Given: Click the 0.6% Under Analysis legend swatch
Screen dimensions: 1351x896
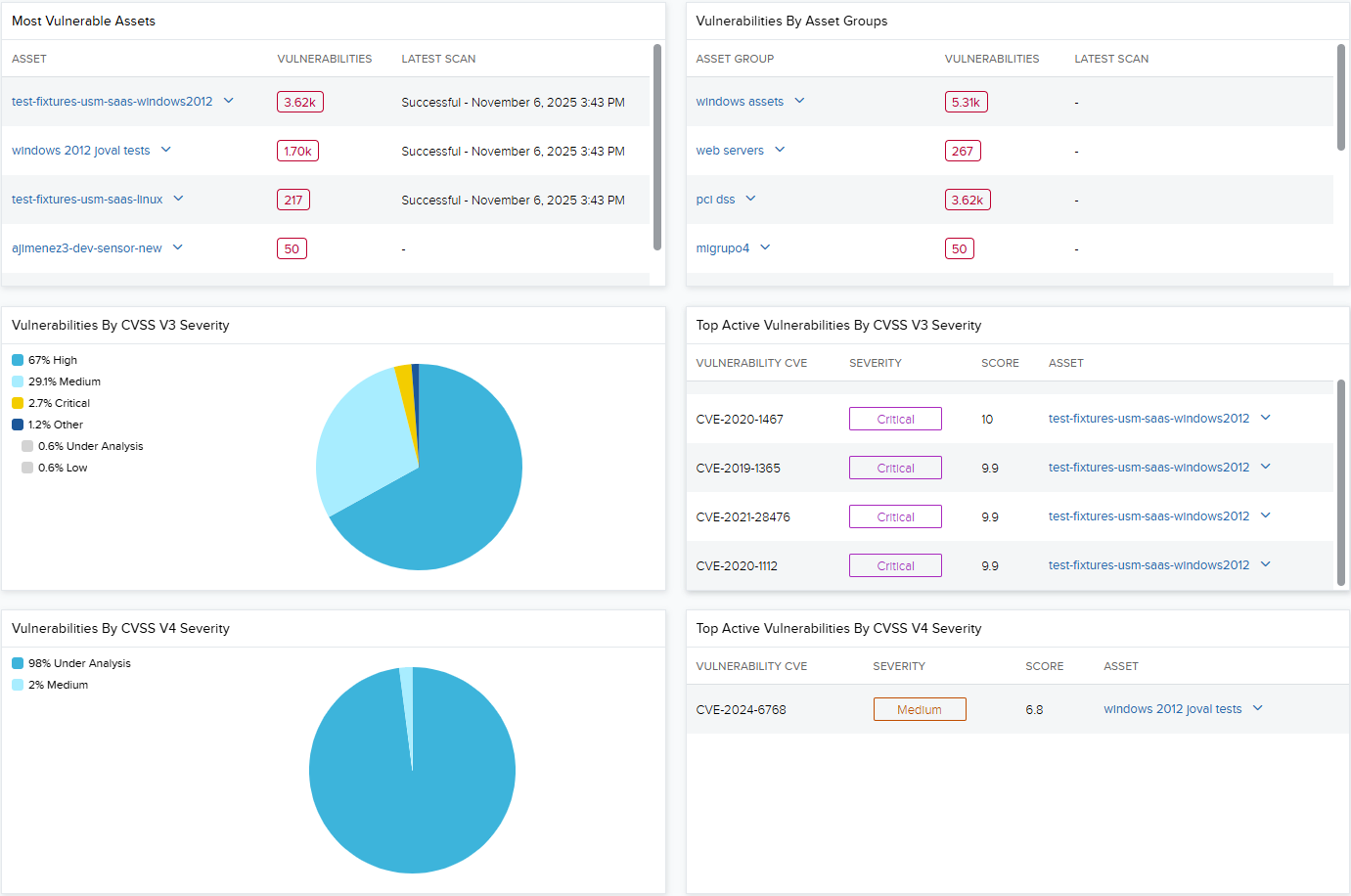Looking at the screenshot, I should [27, 446].
